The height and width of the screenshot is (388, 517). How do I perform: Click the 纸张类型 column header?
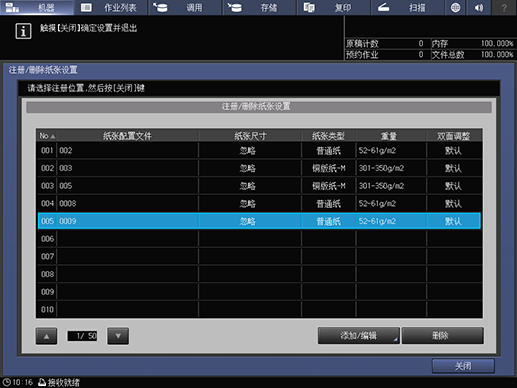click(x=329, y=136)
